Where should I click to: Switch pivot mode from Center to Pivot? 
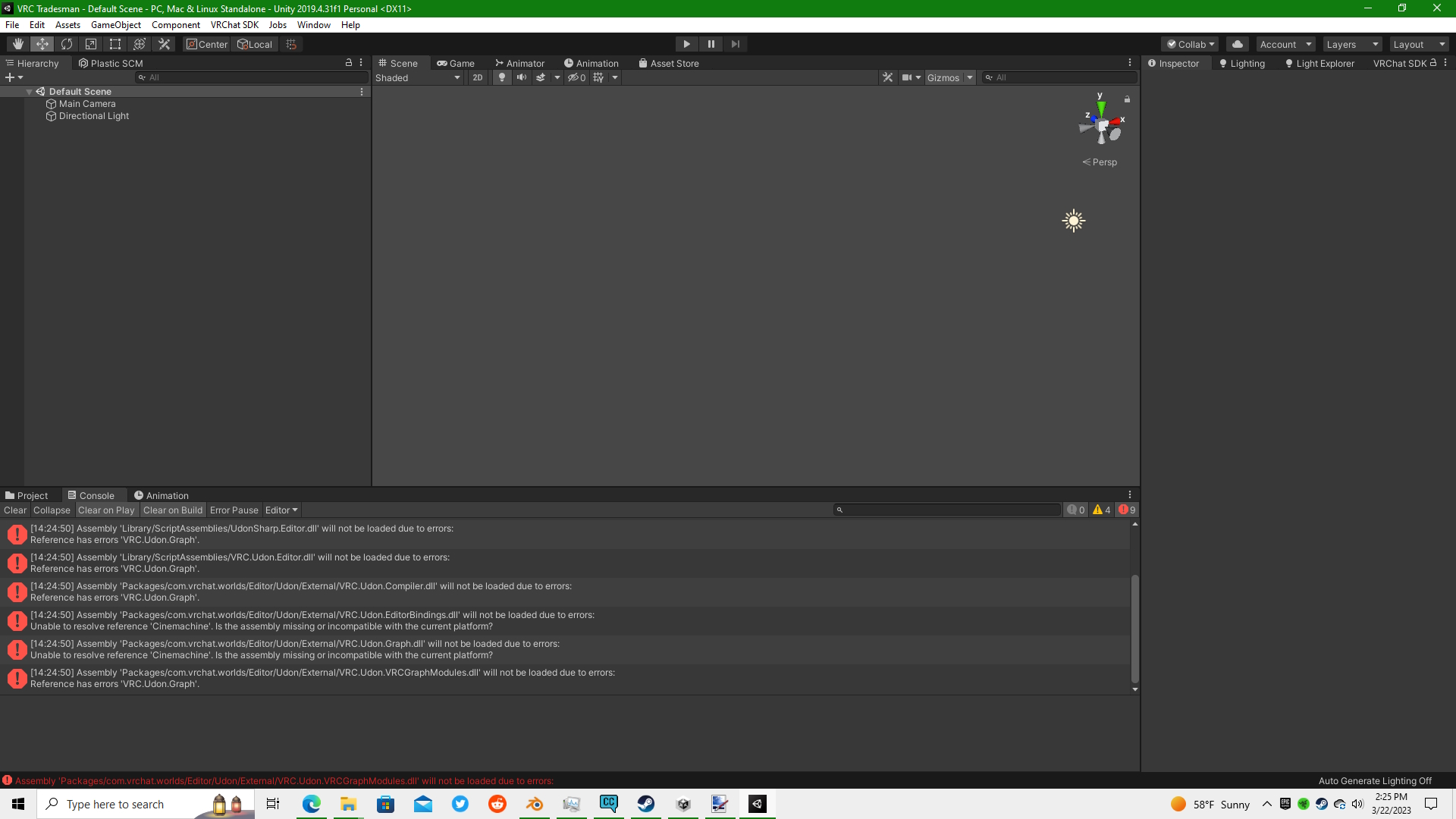click(x=206, y=43)
